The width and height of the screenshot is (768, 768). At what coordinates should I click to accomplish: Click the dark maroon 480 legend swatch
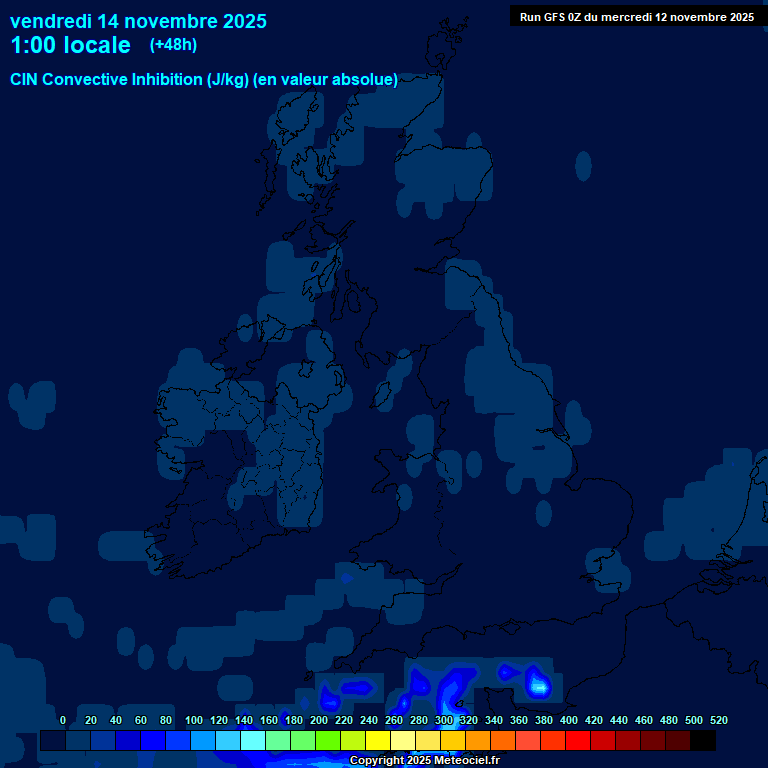point(678,741)
